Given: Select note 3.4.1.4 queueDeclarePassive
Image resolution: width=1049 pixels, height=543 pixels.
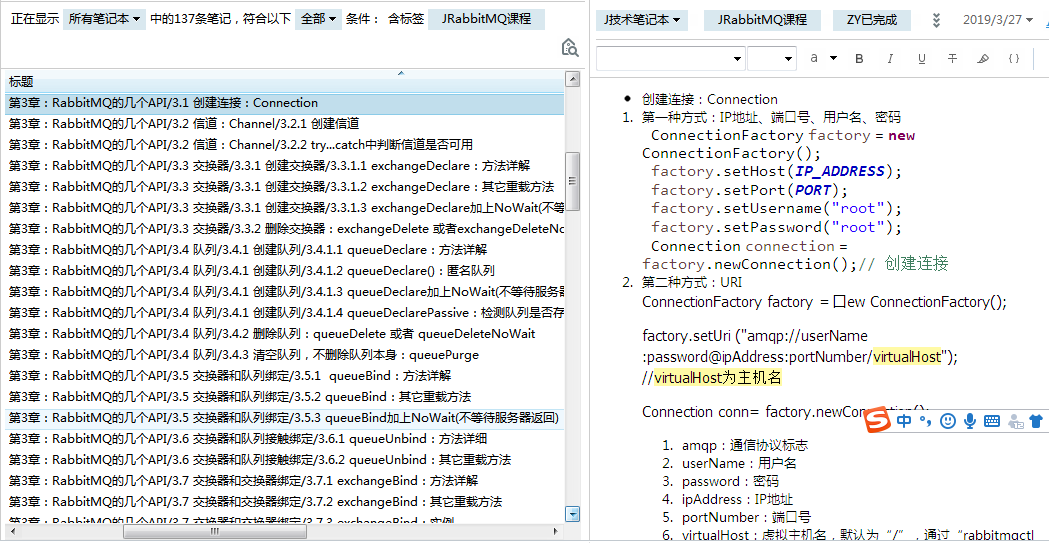Looking at the screenshot, I should tap(285, 312).
